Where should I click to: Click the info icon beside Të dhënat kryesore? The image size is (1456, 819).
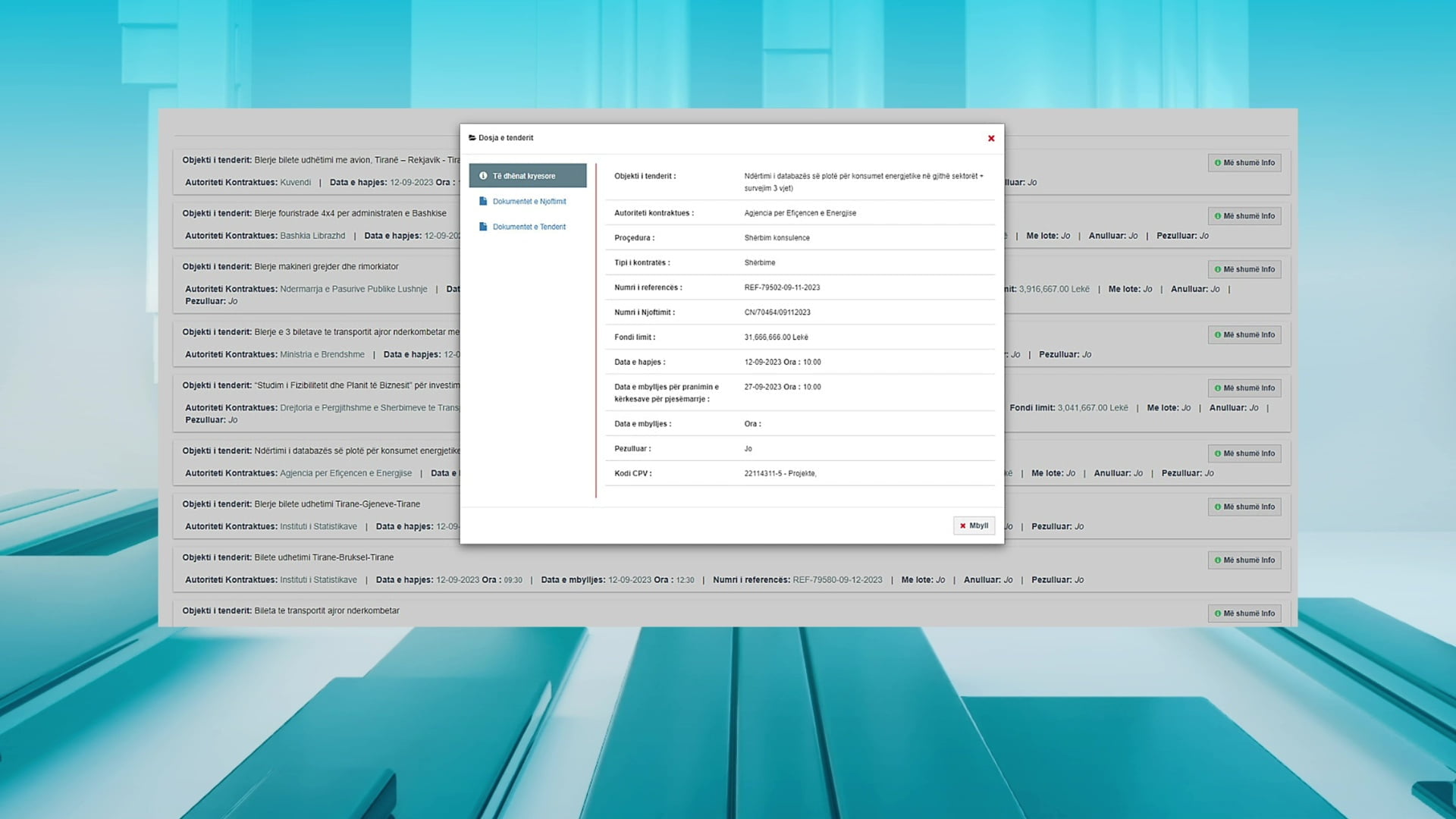(x=483, y=176)
